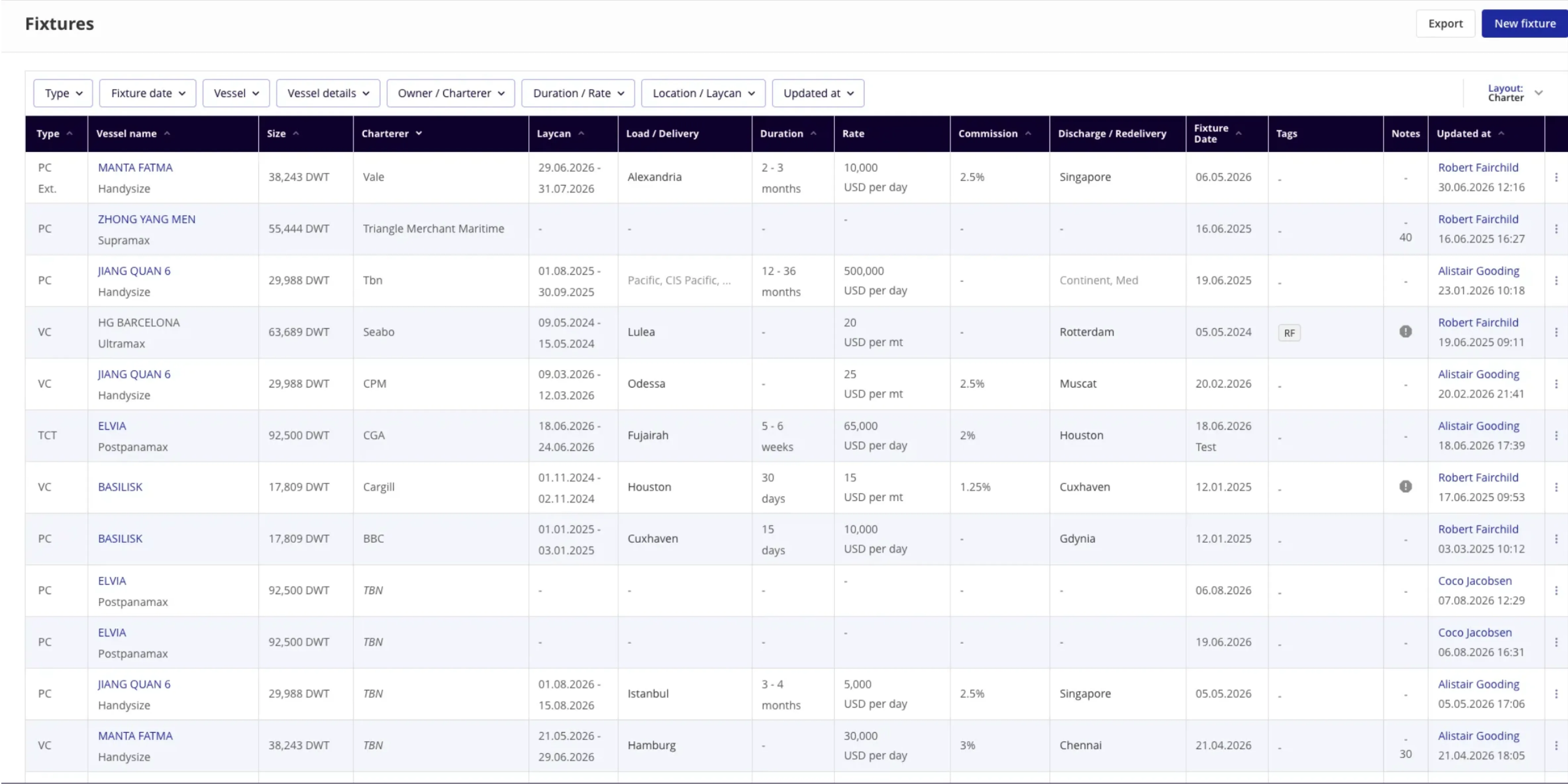The width and height of the screenshot is (1568, 784).
Task: Sort by Charterer column
Action: pyautogui.click(x=392, y=134)
